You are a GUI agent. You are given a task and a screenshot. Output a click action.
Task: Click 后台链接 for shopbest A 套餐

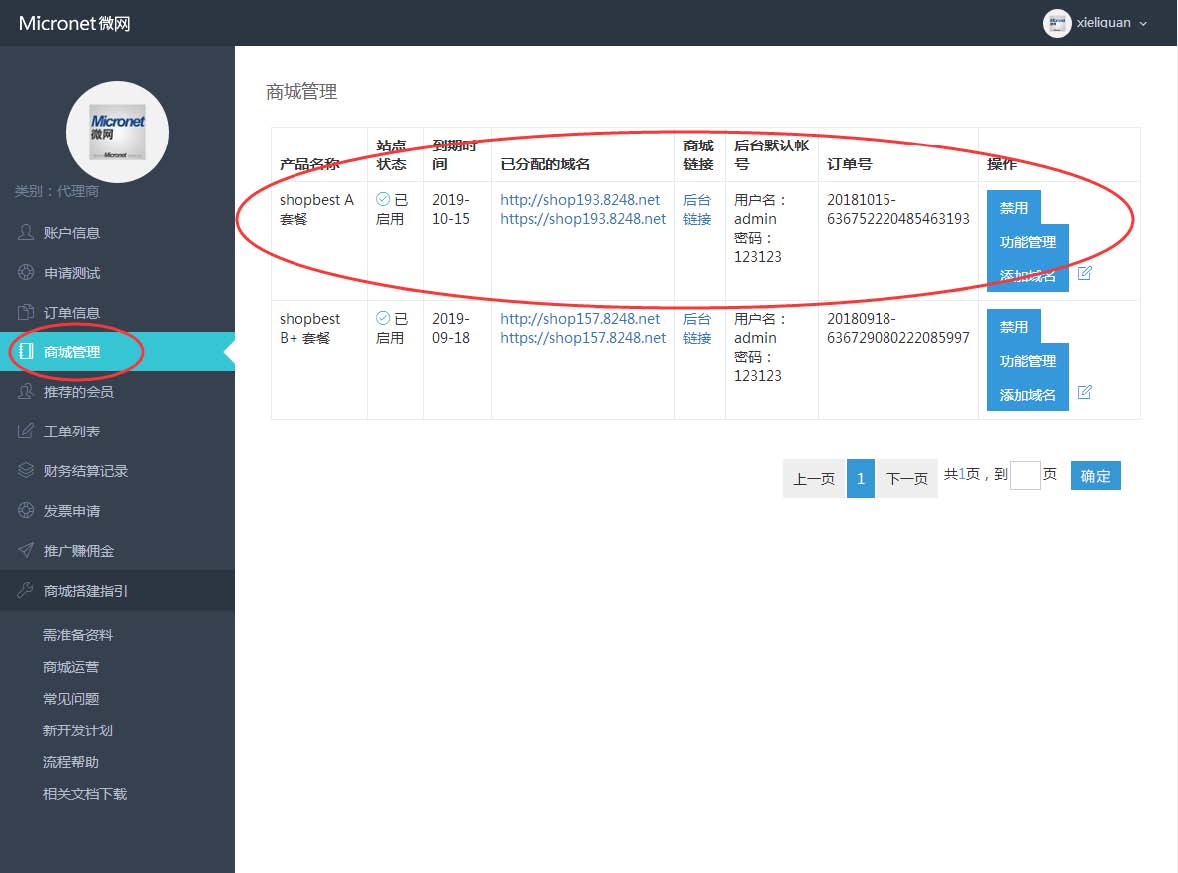coord(697,210)
